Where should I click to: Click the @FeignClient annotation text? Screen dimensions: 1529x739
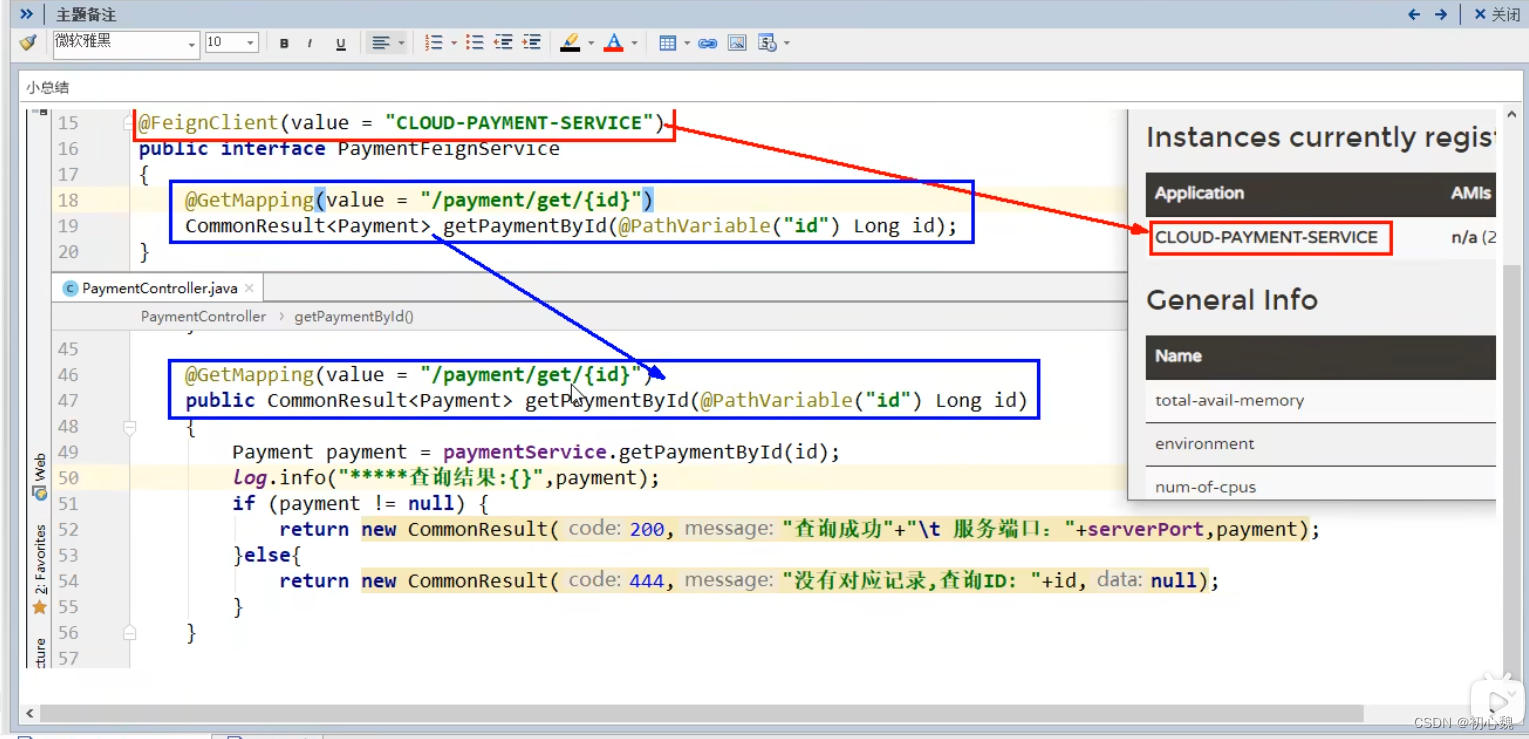[x=208, y=123]
